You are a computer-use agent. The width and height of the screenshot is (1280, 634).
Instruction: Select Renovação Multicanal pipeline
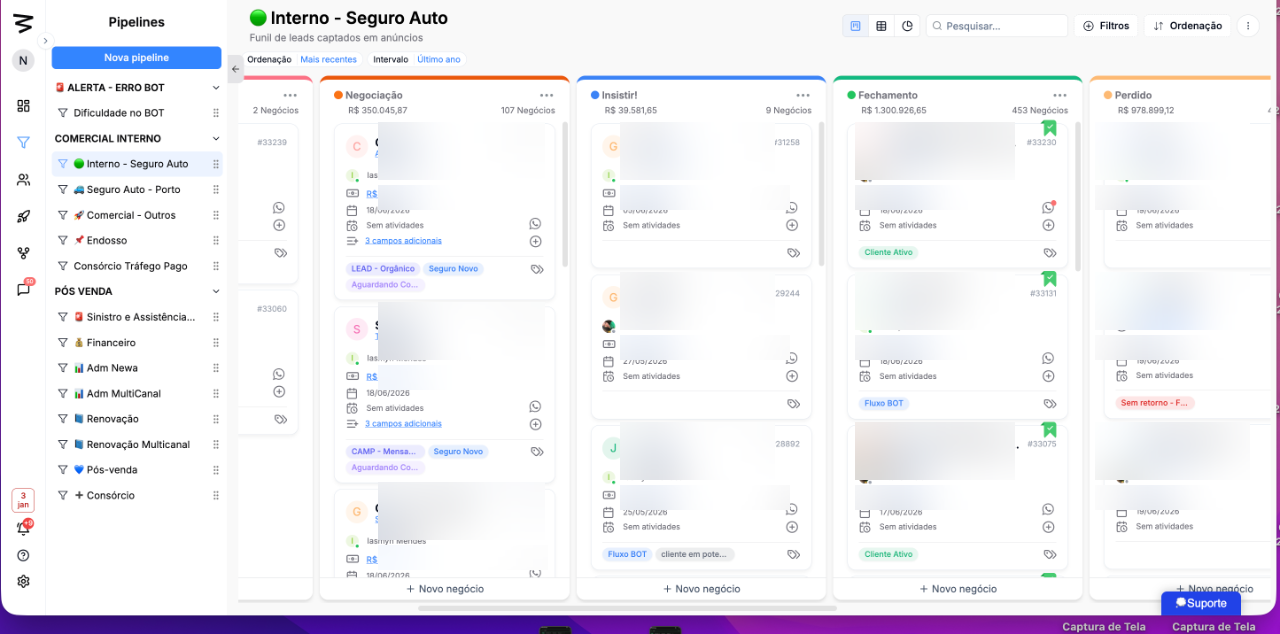pyautogui.click(x=137, y=445)
